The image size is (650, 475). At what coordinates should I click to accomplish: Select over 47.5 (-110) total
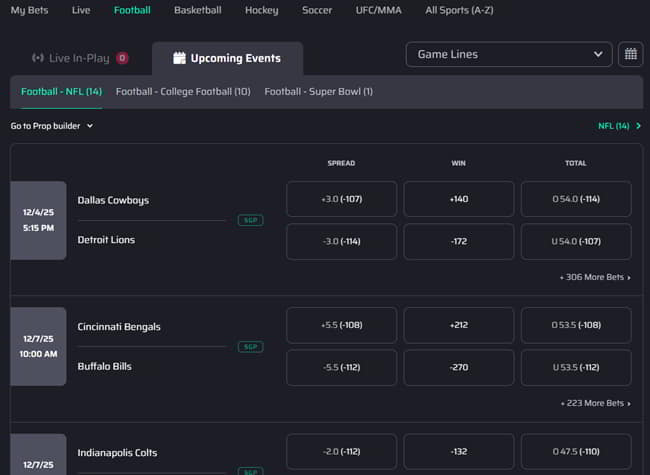[x=576, y=451]
